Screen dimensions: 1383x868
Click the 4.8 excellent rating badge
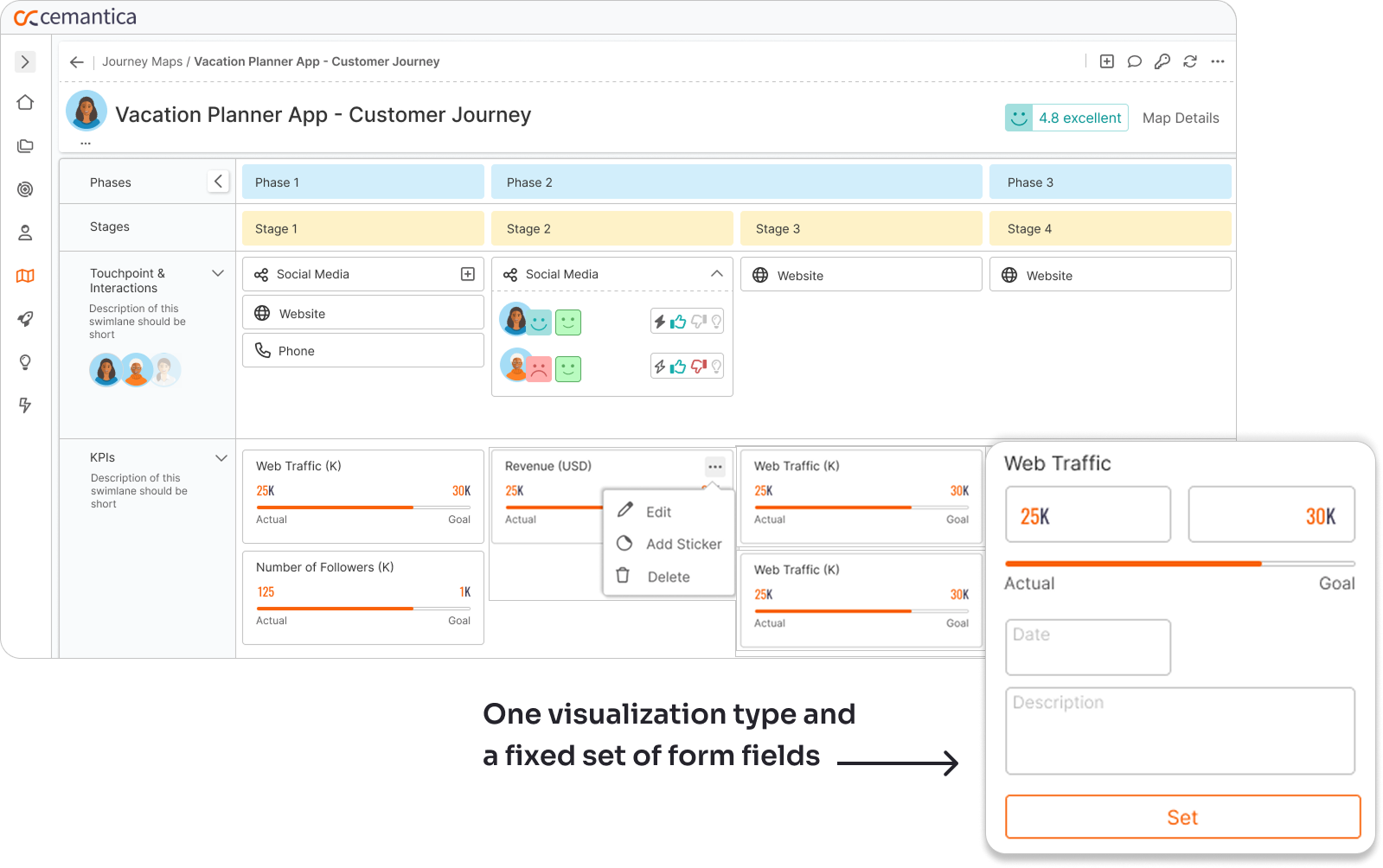pyautogui.click(x=1066, y=118)
